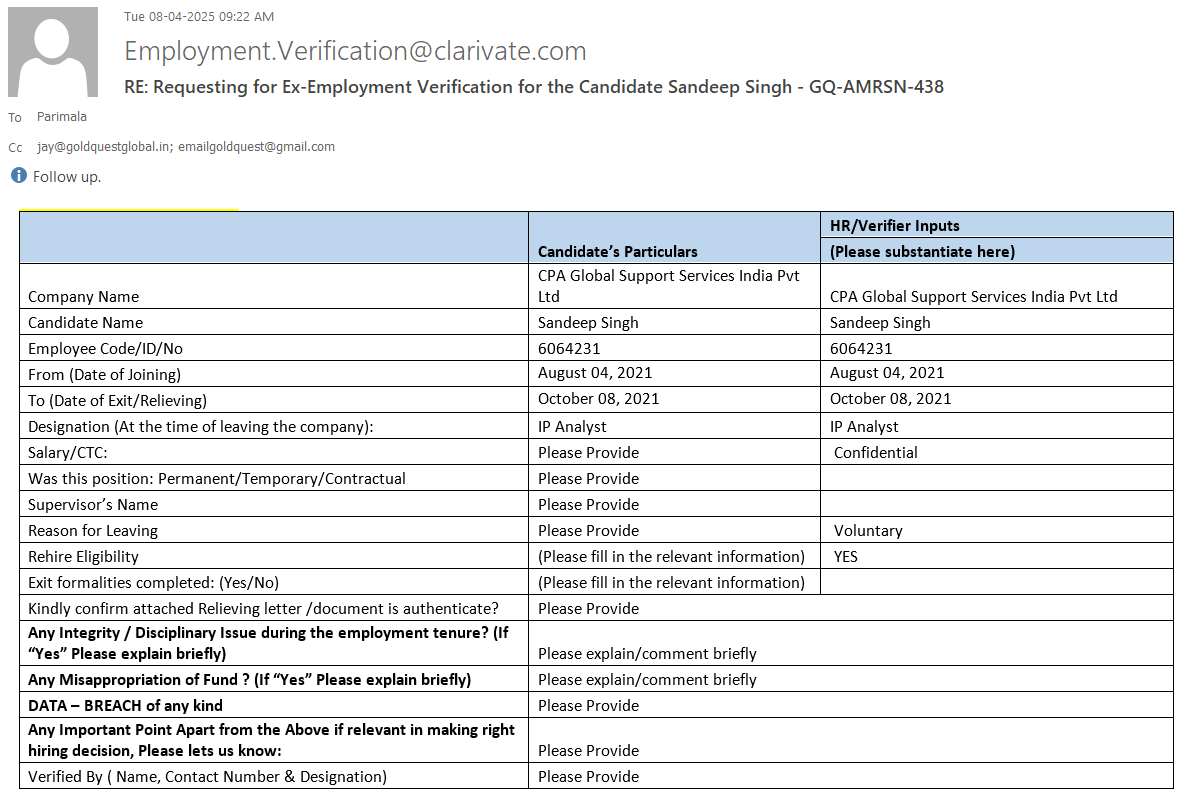The height and width of the screenshot is (797, 1183).
Task: Click the (Please substantiate here) header cell
Action: [997, 251]
